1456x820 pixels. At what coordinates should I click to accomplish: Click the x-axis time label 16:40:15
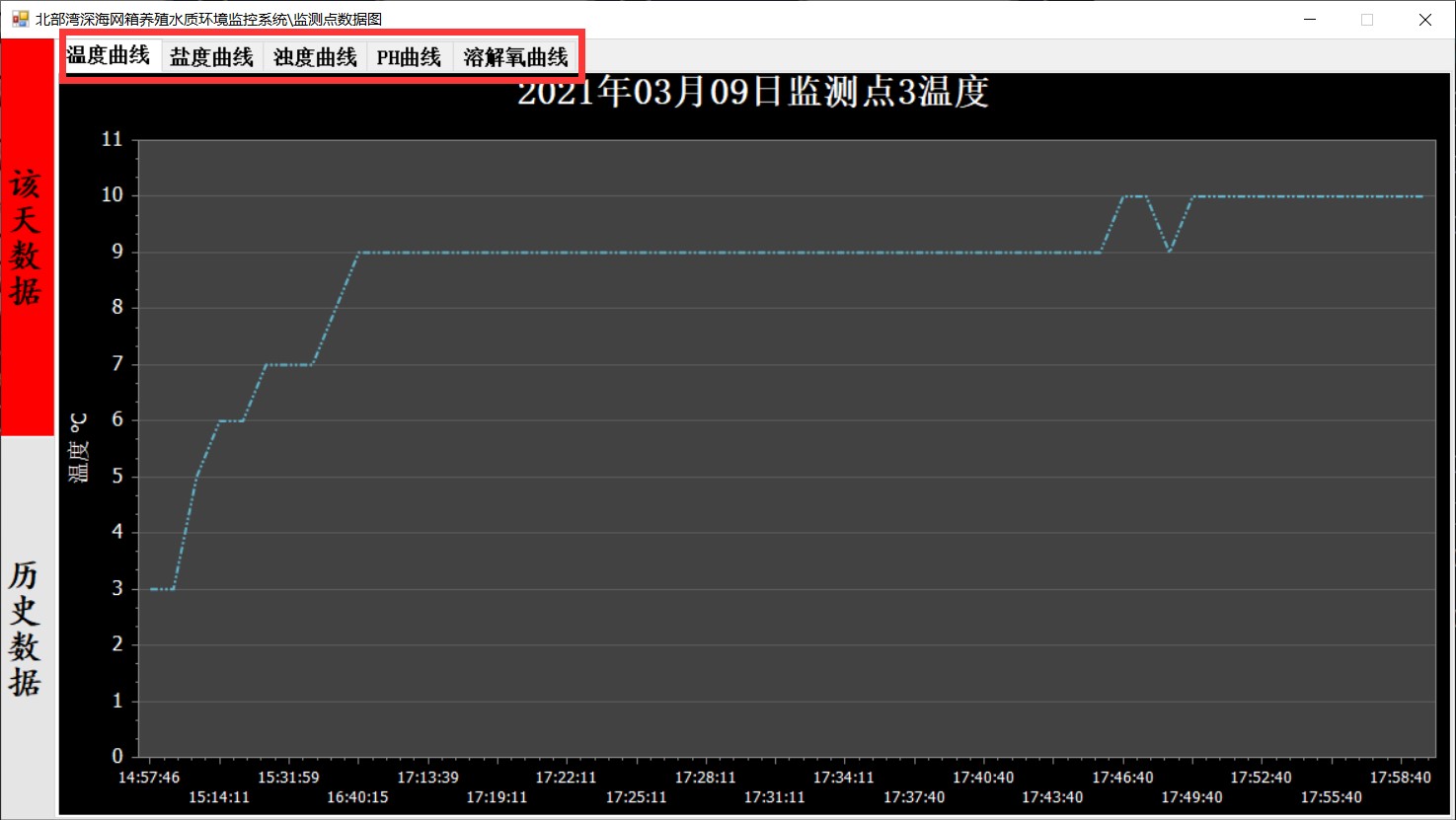pyautogui.click(x=357, y=797)
